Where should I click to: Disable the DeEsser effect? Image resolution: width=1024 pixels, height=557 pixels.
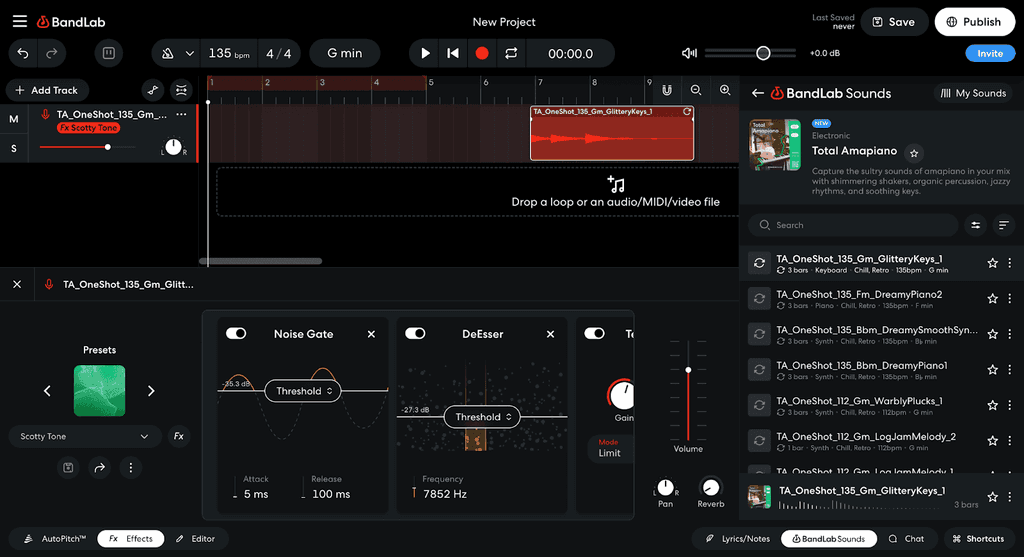(415, 334)
